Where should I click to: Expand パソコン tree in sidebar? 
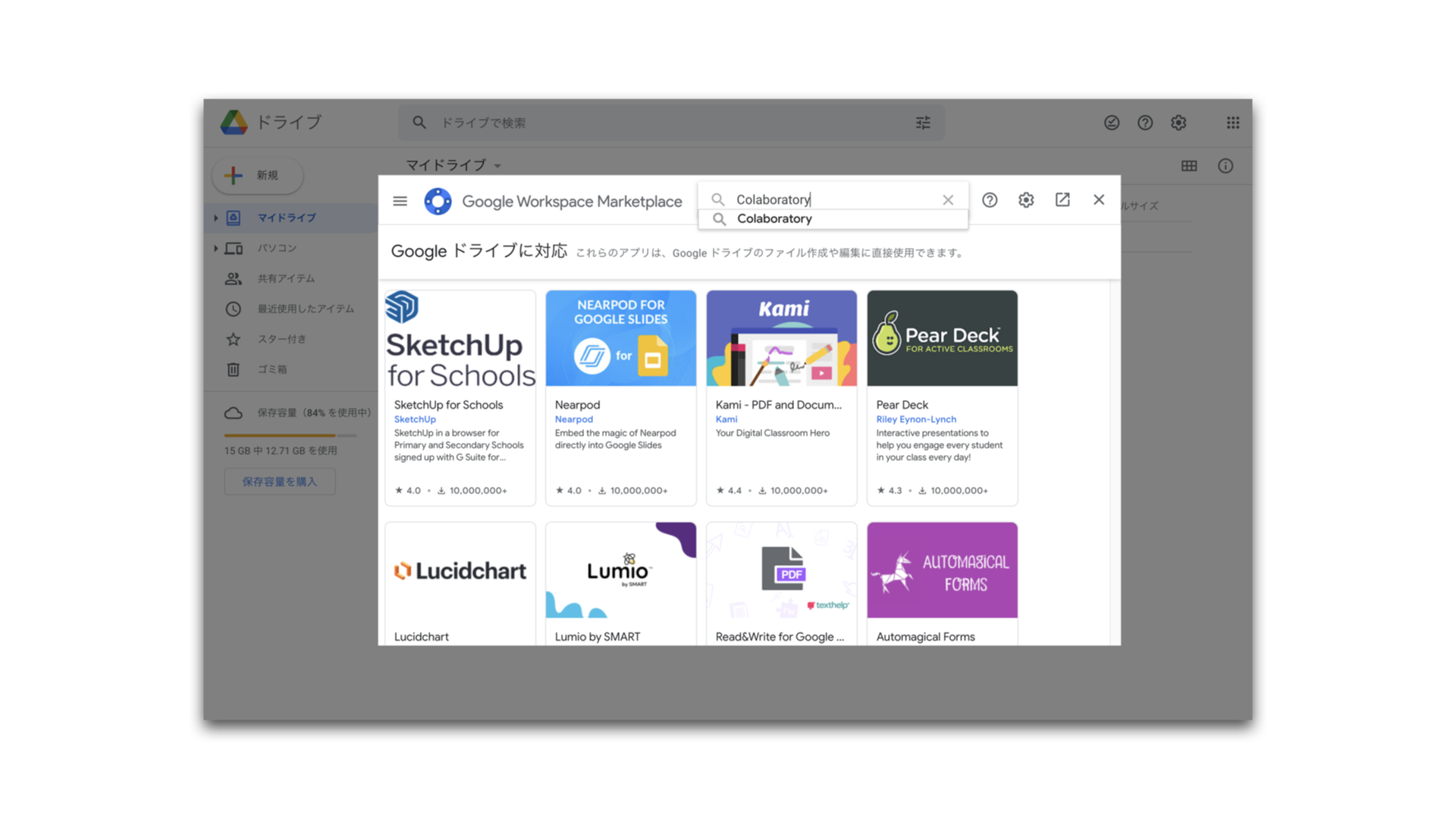coord(216,248)
